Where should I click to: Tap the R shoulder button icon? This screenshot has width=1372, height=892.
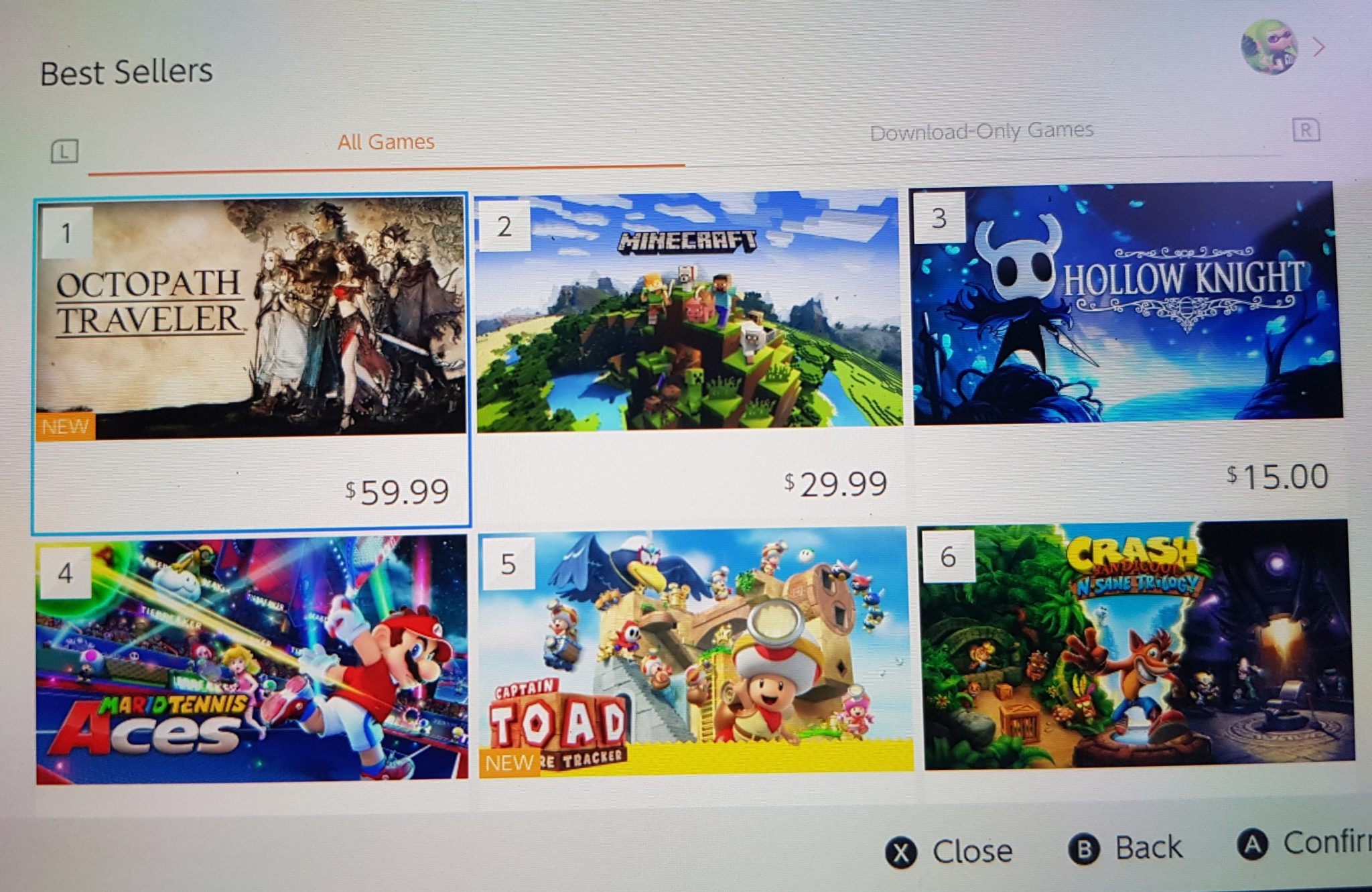tap(1306, 129)
